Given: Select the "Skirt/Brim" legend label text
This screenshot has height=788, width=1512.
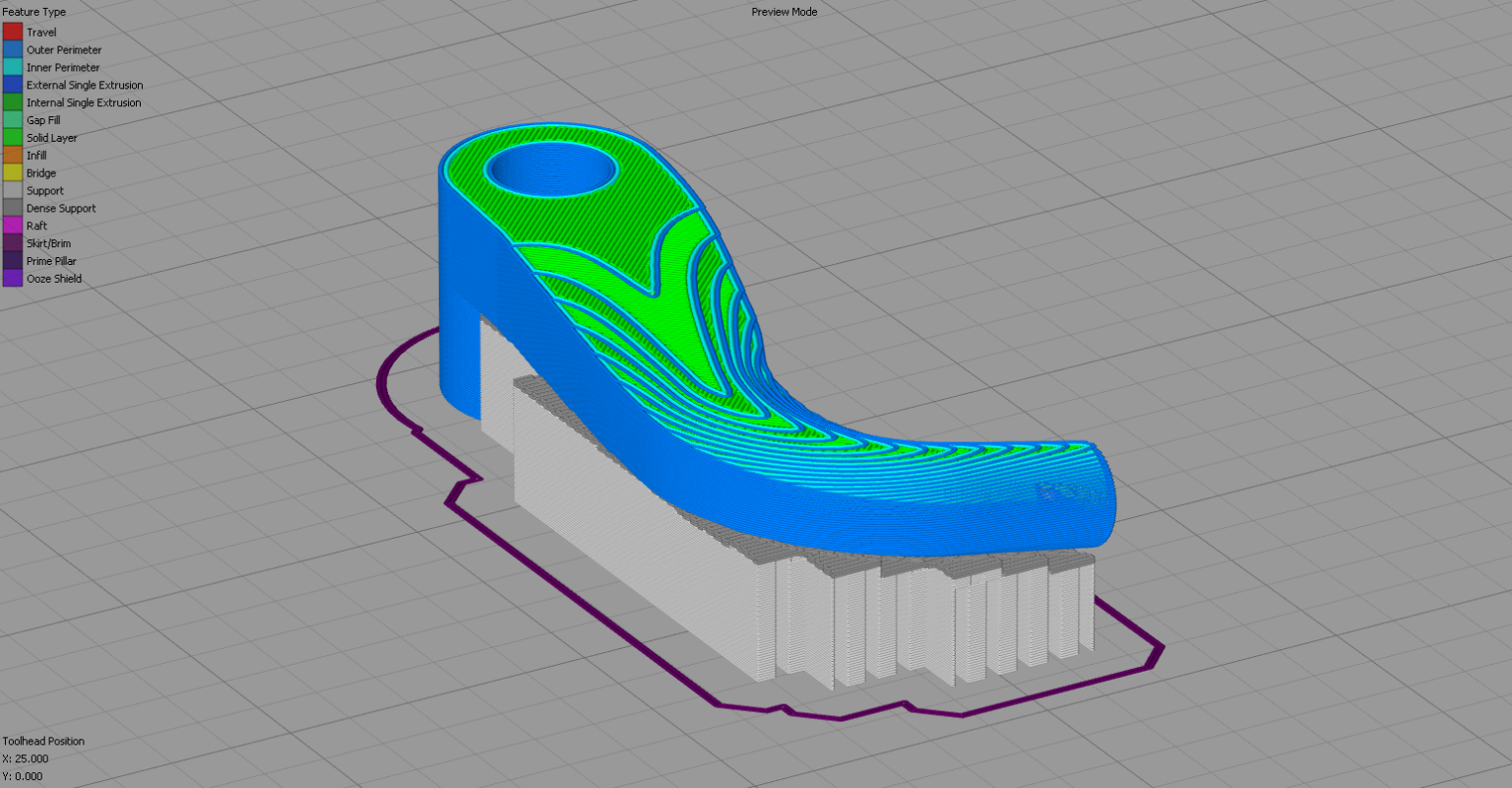Looking at the screenshot, I should point(49,244).
